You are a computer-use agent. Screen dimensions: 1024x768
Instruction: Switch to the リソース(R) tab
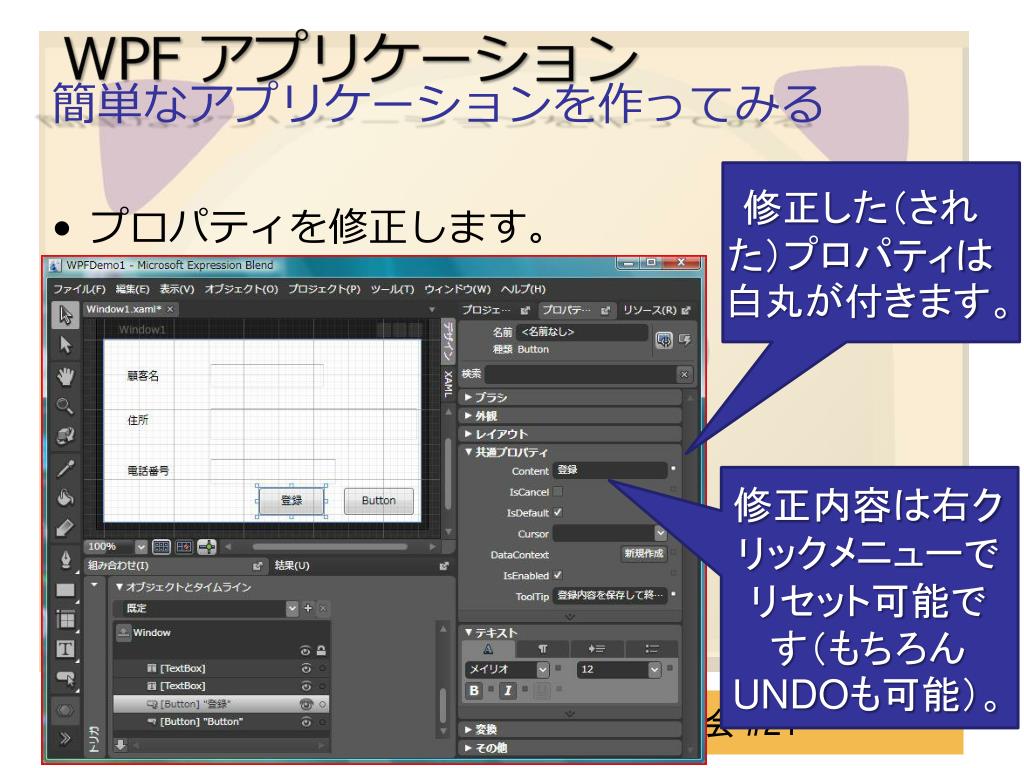[650, 310]
